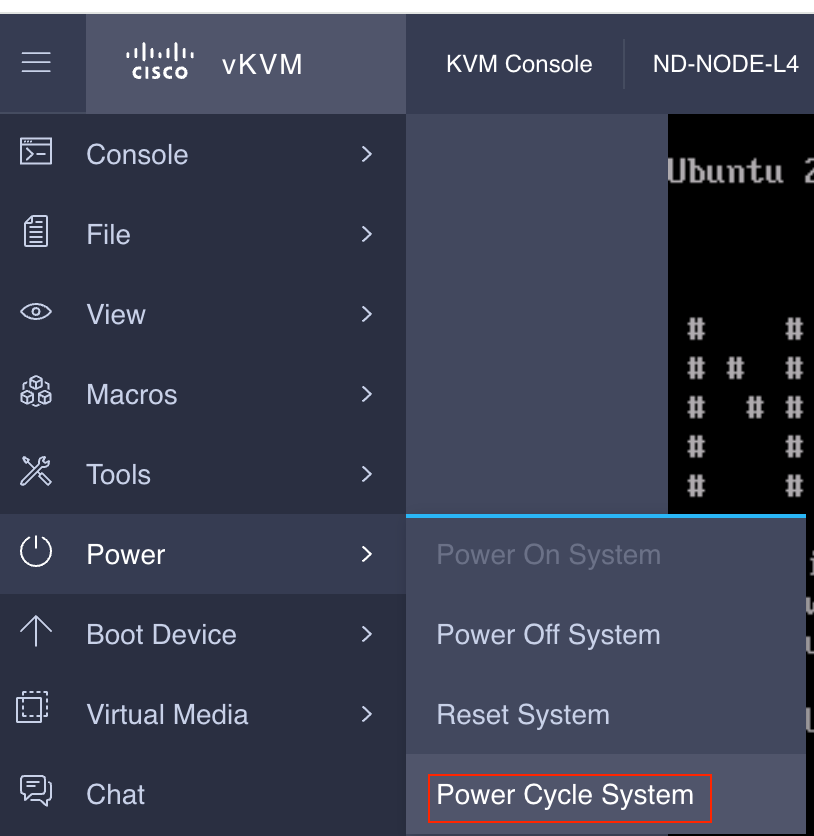Click the Power symbol icon
814x836 pixels.
coord(36,551)
